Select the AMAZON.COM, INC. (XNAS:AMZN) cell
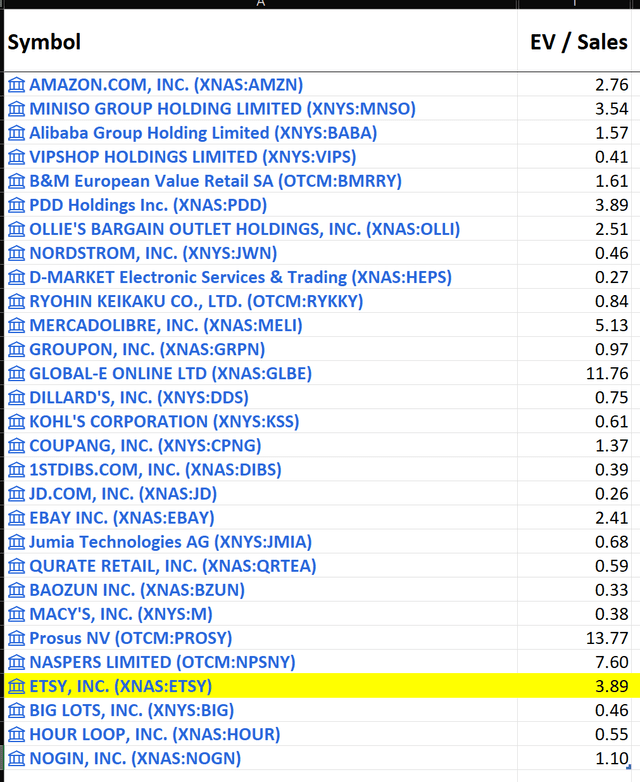 (261, 85)
